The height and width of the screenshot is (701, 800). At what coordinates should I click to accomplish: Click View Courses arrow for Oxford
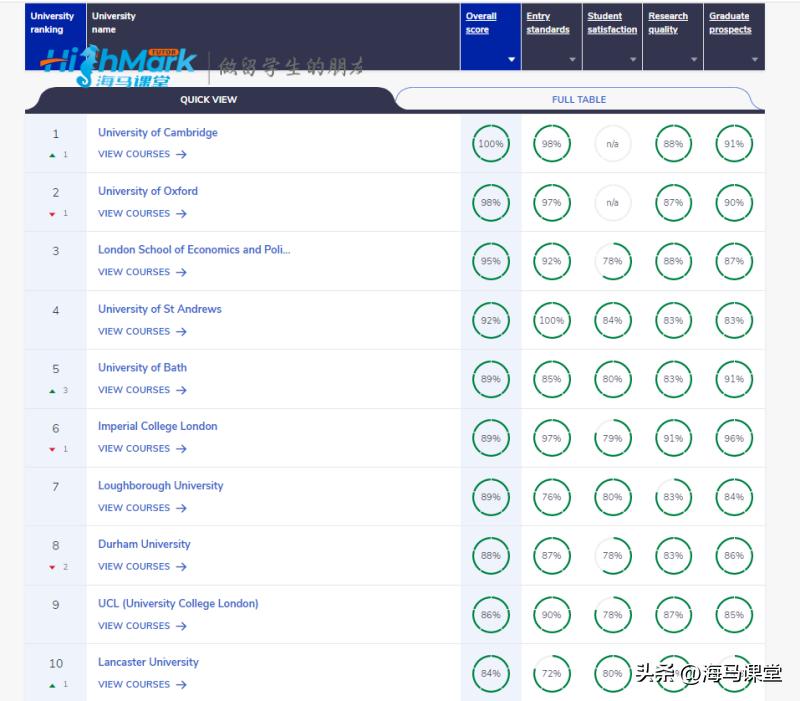click(x=181, y=214)
